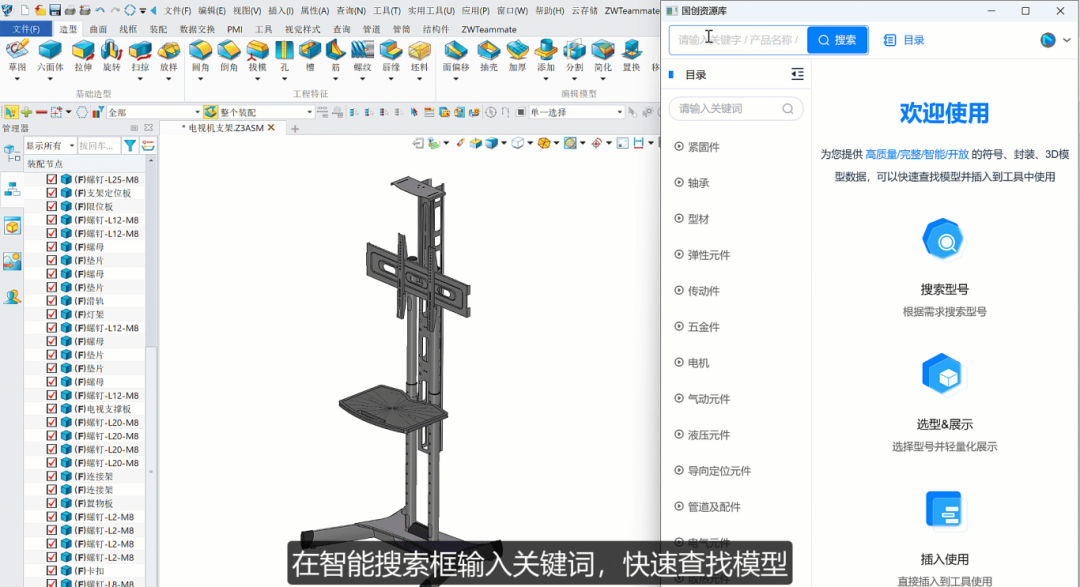Screen dimensions: 1080x587
Task: Select the 加厚 thicken tool
Action: [x=517, y=56]
